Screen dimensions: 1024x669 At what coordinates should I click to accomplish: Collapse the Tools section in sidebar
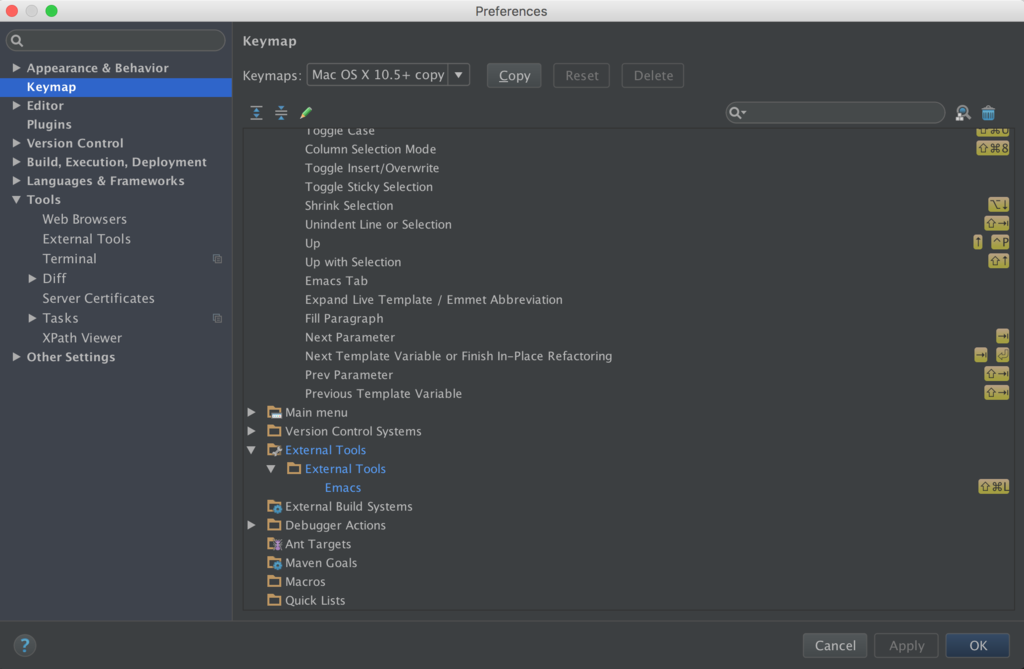(16, 200)
